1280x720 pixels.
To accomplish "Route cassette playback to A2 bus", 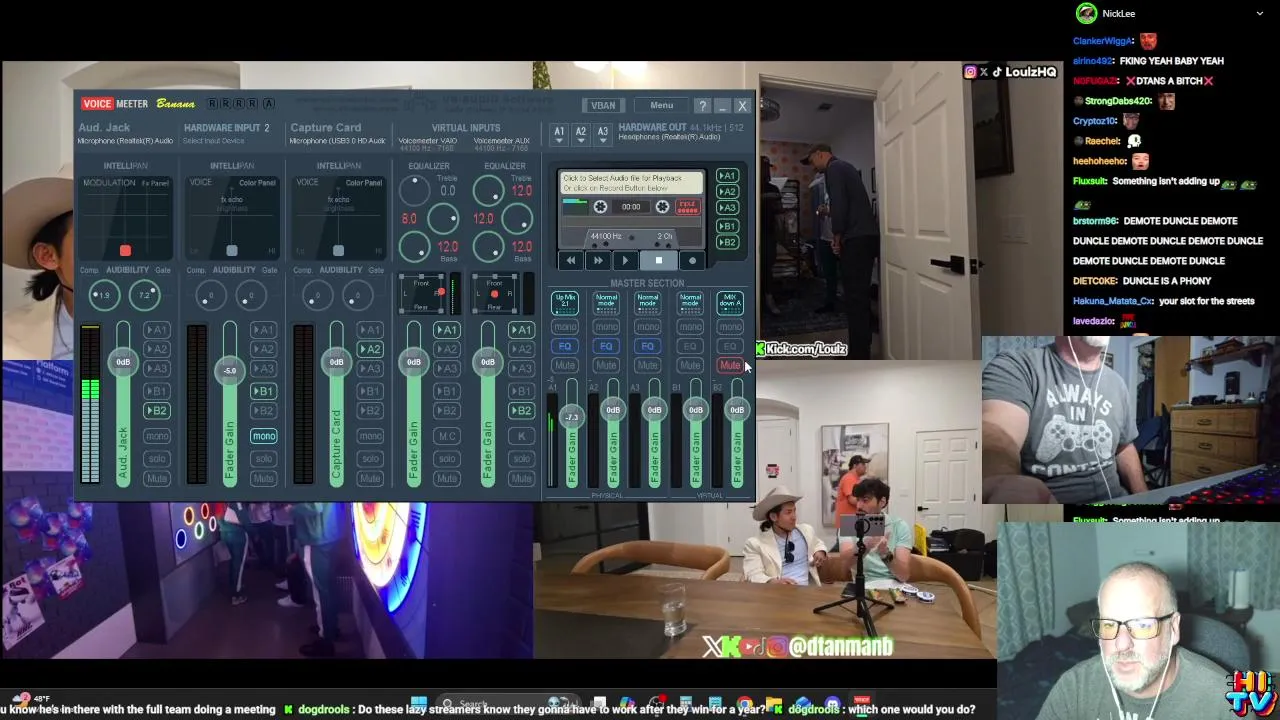I will tap(727, 192).
